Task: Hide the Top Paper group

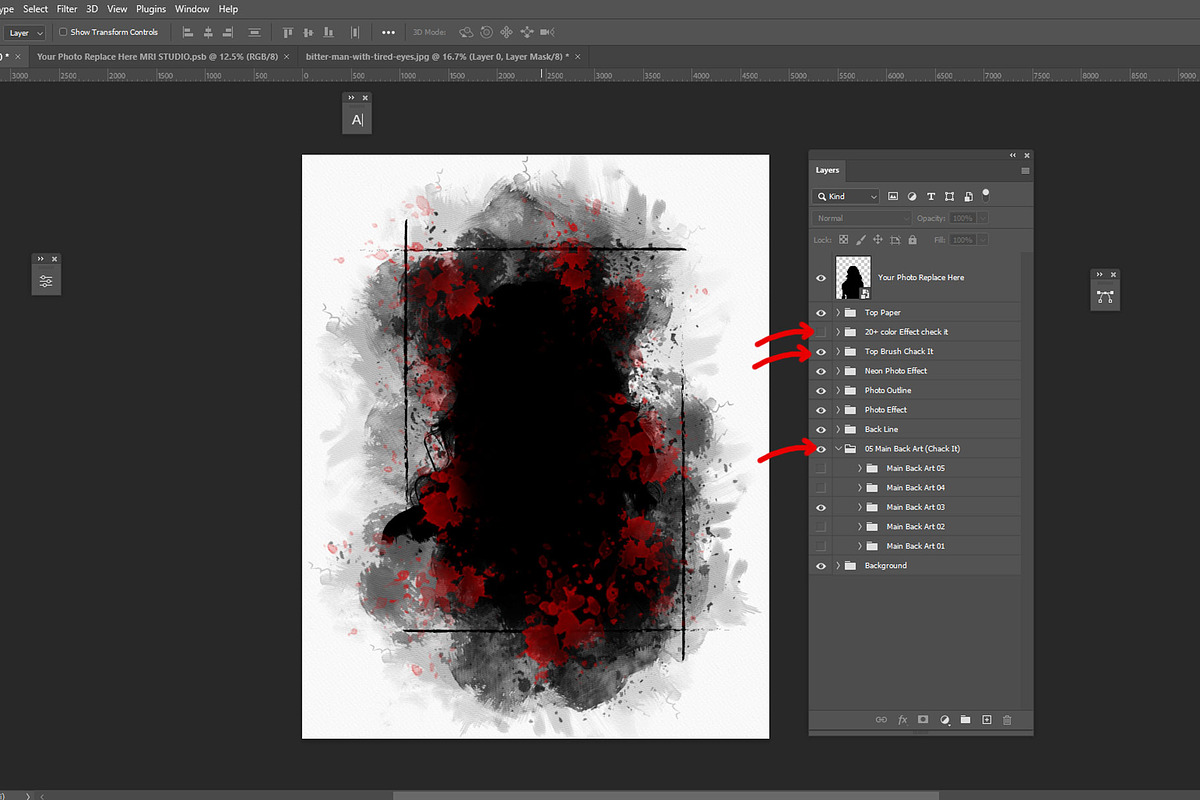Action: point(821,312)
